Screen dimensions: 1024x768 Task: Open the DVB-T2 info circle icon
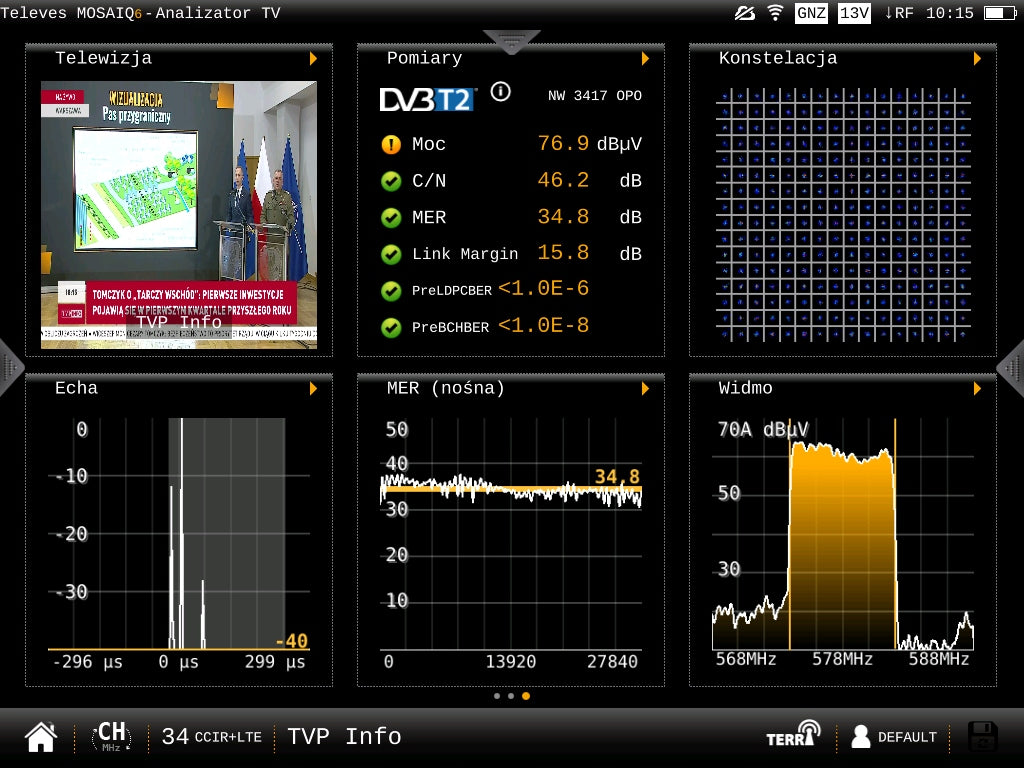pos(500,92)
